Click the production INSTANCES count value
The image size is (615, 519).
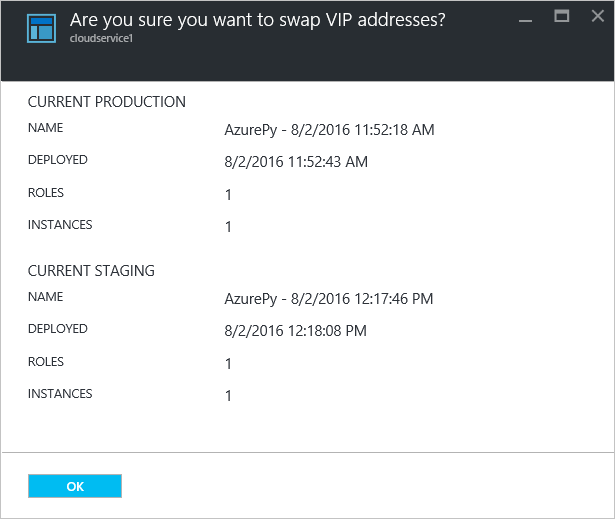click(x=228, y=227)
